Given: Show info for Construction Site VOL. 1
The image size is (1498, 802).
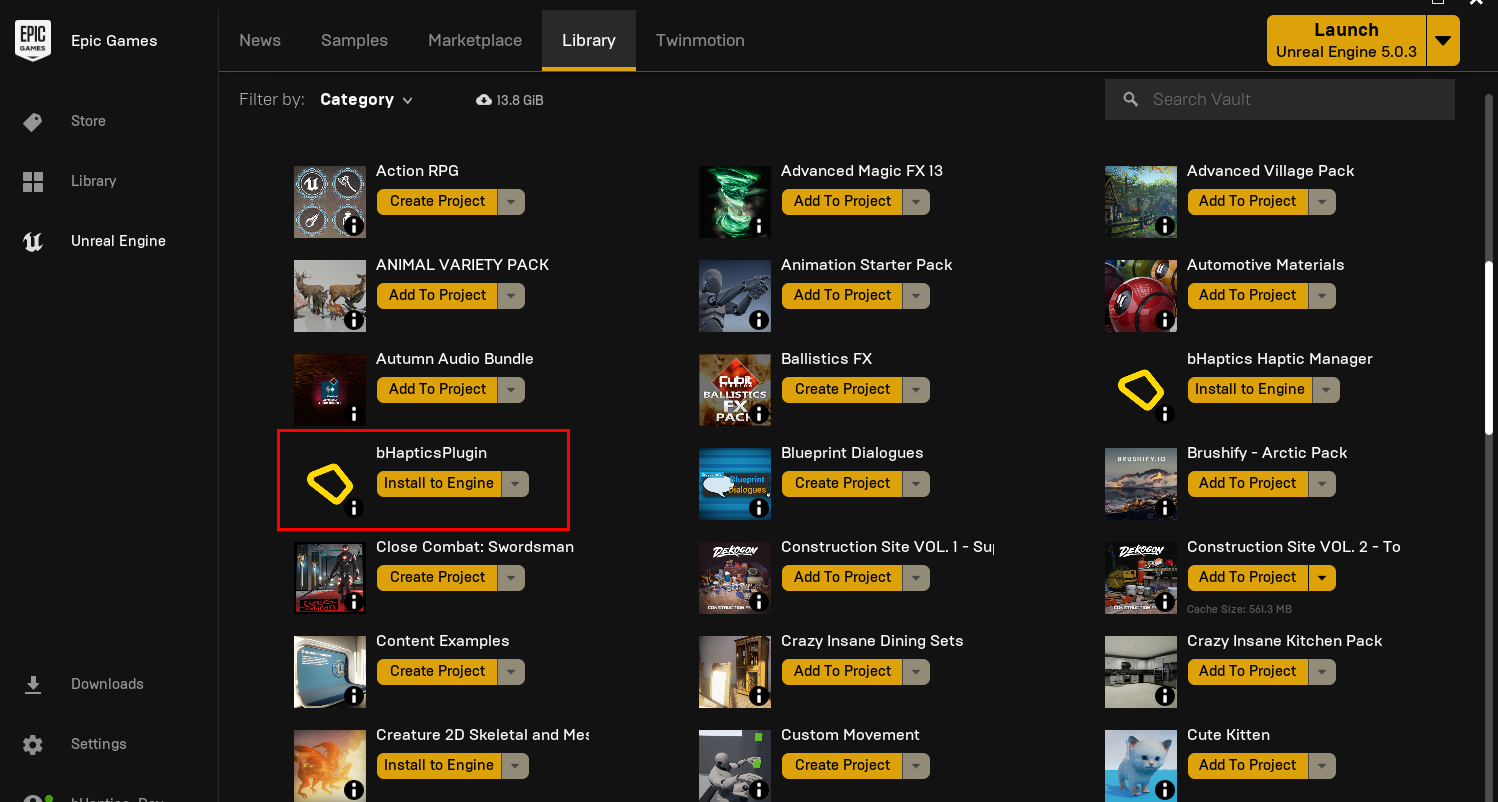Looking at the screenshot, I should tap(759, 602).
